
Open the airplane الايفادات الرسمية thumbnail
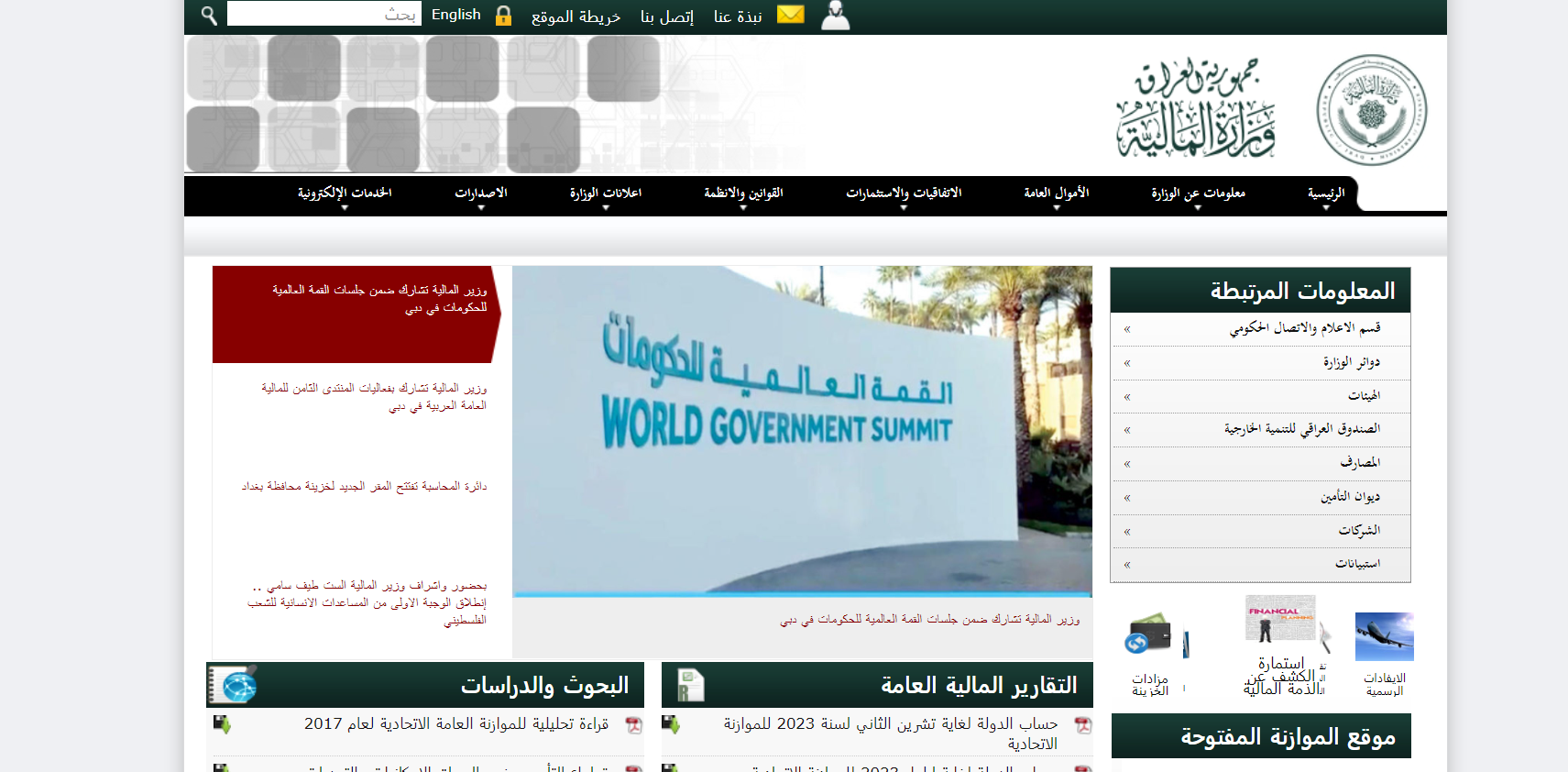(x=1384, y=636)
